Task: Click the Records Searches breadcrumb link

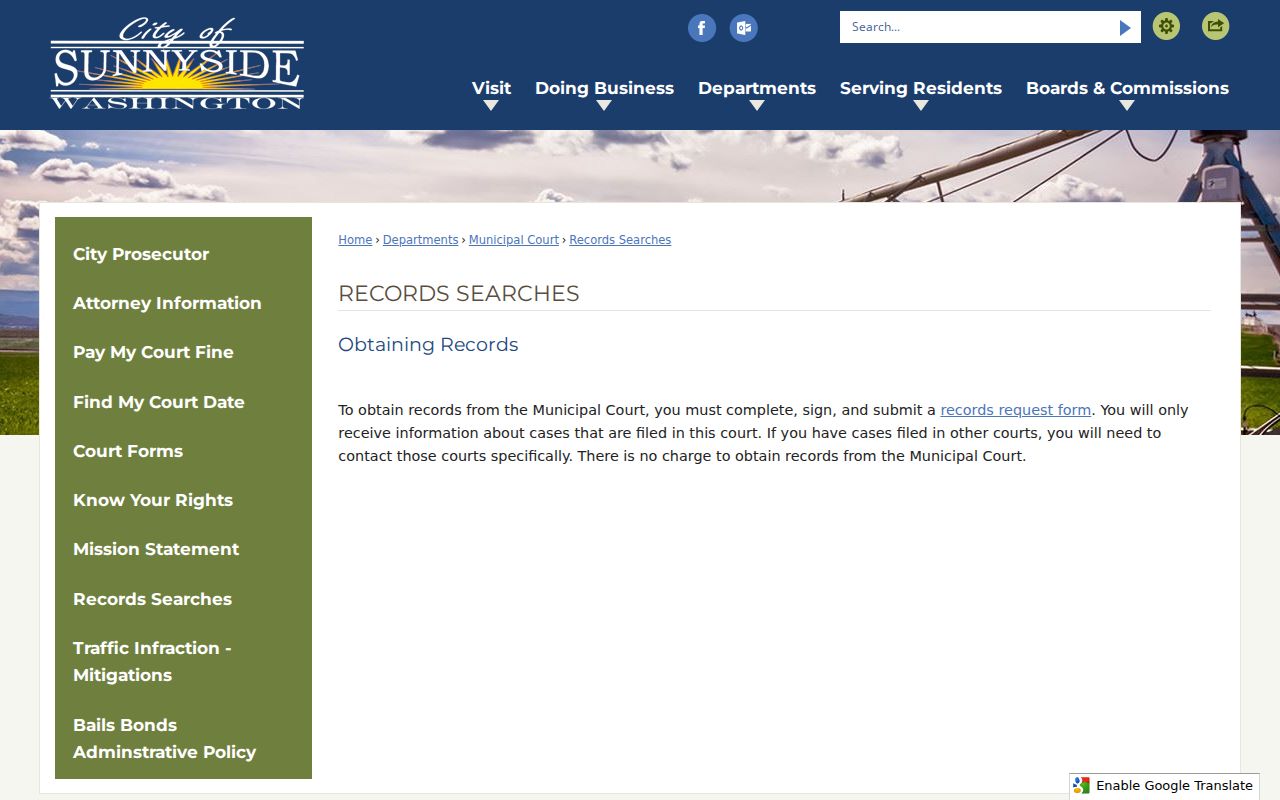Action: [620, 240]
